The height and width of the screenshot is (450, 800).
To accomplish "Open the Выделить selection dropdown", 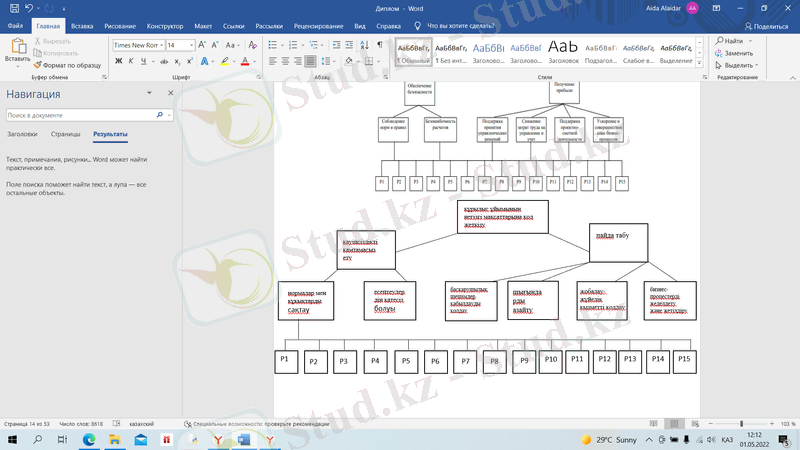I will pyautogui.click(x=737, y=65).
